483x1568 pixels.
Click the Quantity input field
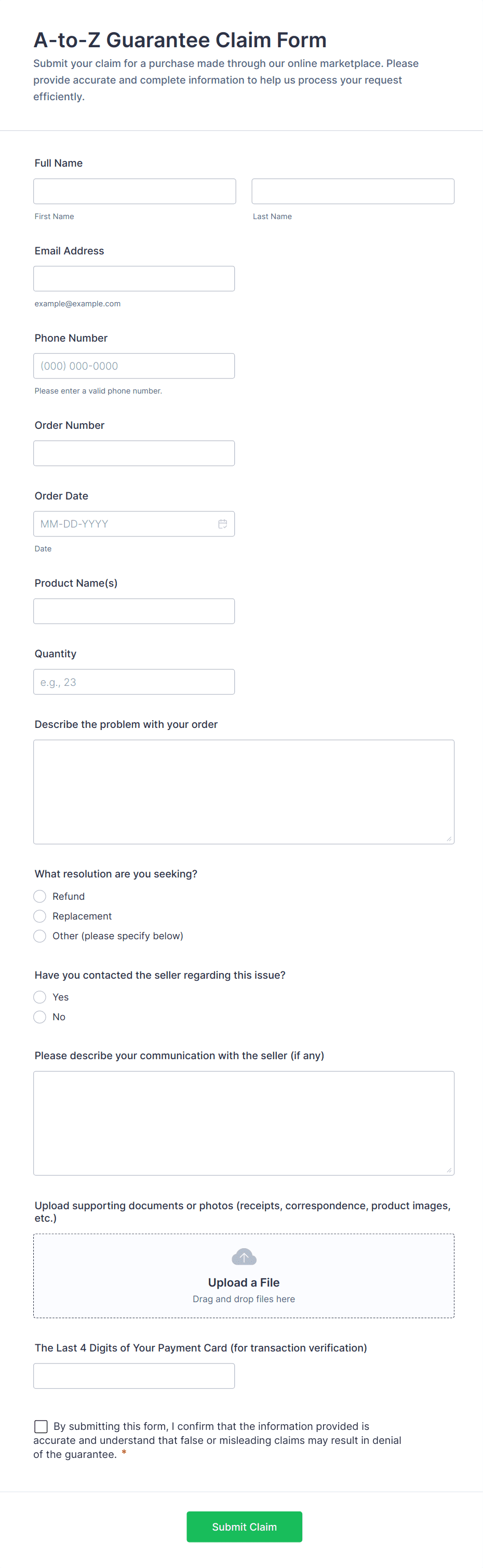[134, 682]
